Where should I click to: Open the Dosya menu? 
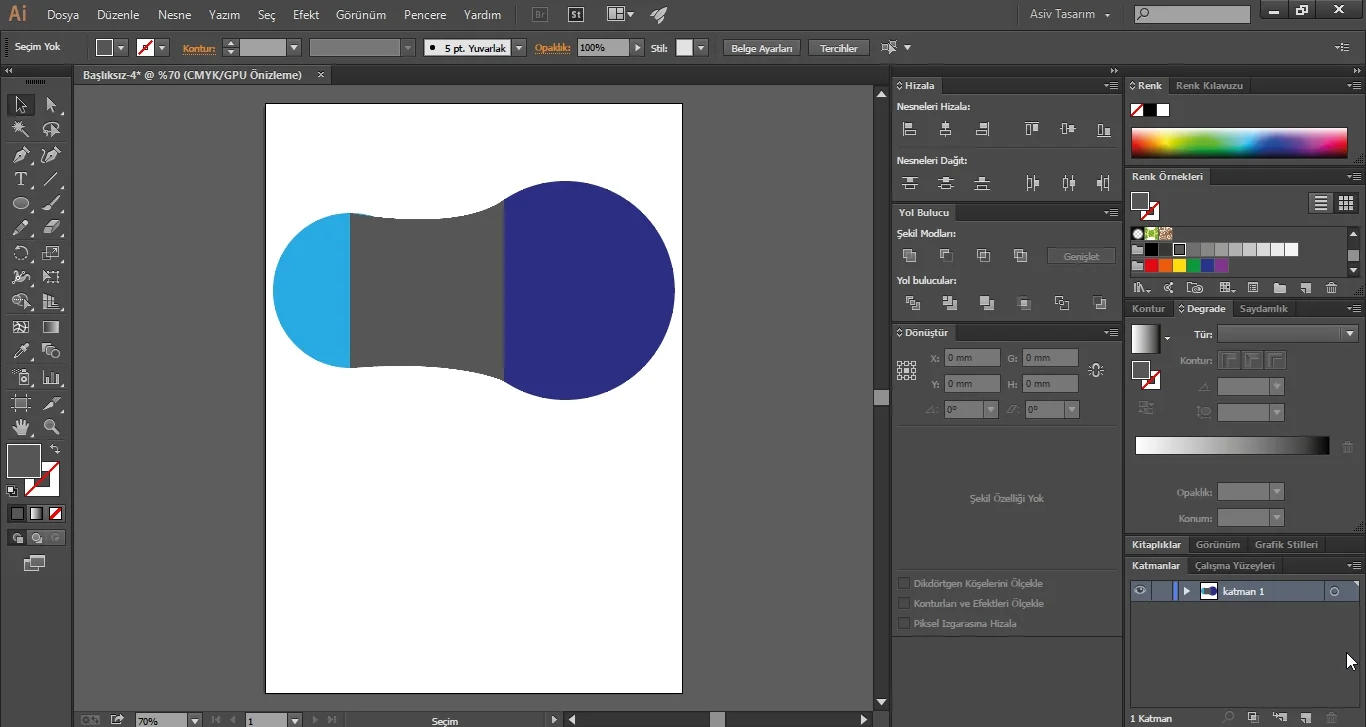coord(63,15)
